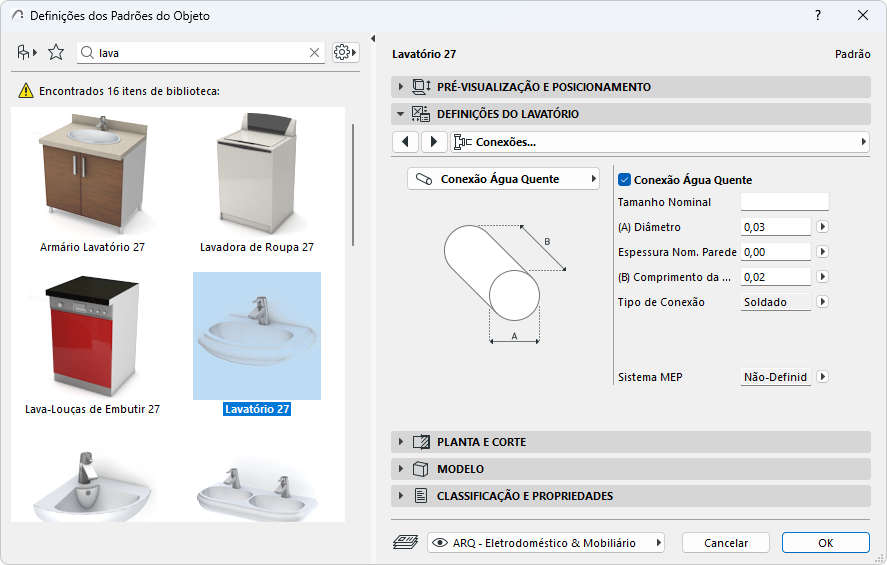Open Conexão Água Quente selector dropdown
This screenshot has height=565, width=887.
tap(504, 179)
